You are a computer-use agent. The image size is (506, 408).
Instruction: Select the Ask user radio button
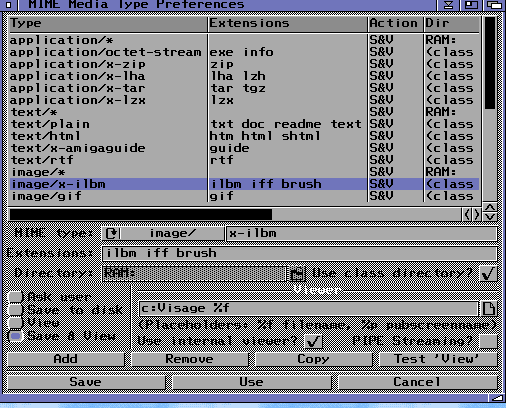tap(15, 297)
